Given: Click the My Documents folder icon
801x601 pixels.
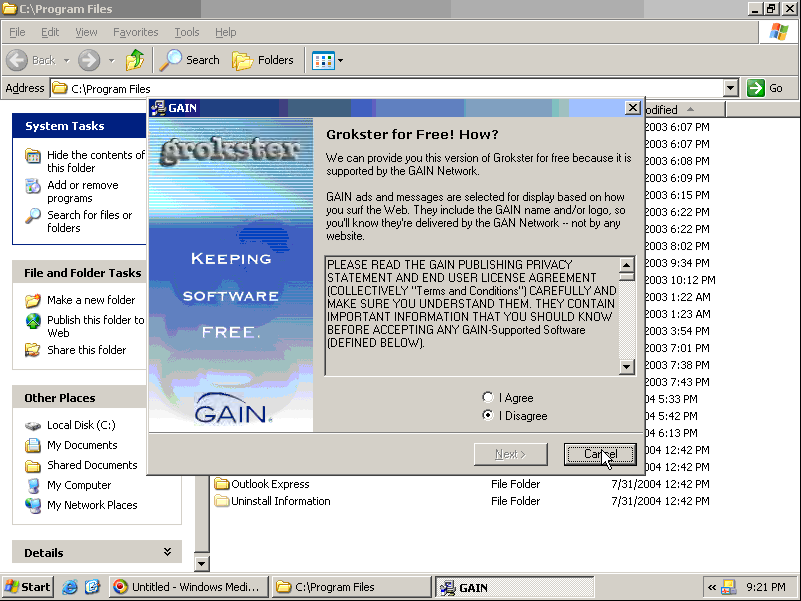Looking at the screenshot, I should 33,445.
